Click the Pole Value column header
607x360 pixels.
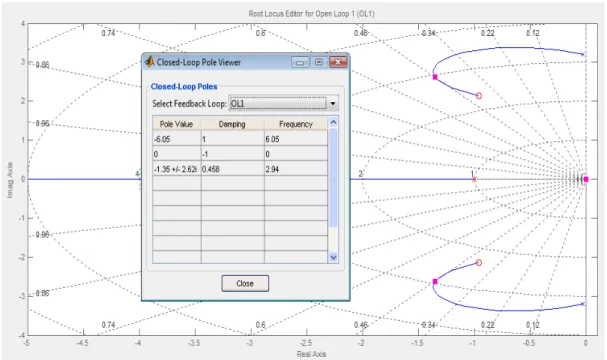point(177,124)
